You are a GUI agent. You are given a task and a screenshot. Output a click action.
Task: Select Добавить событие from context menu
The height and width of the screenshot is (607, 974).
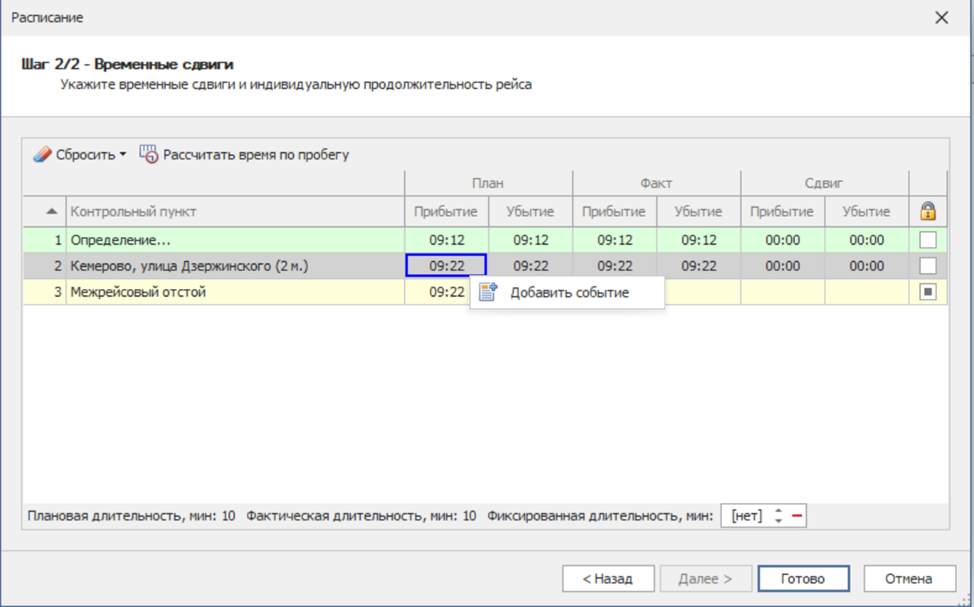point(569,292)
